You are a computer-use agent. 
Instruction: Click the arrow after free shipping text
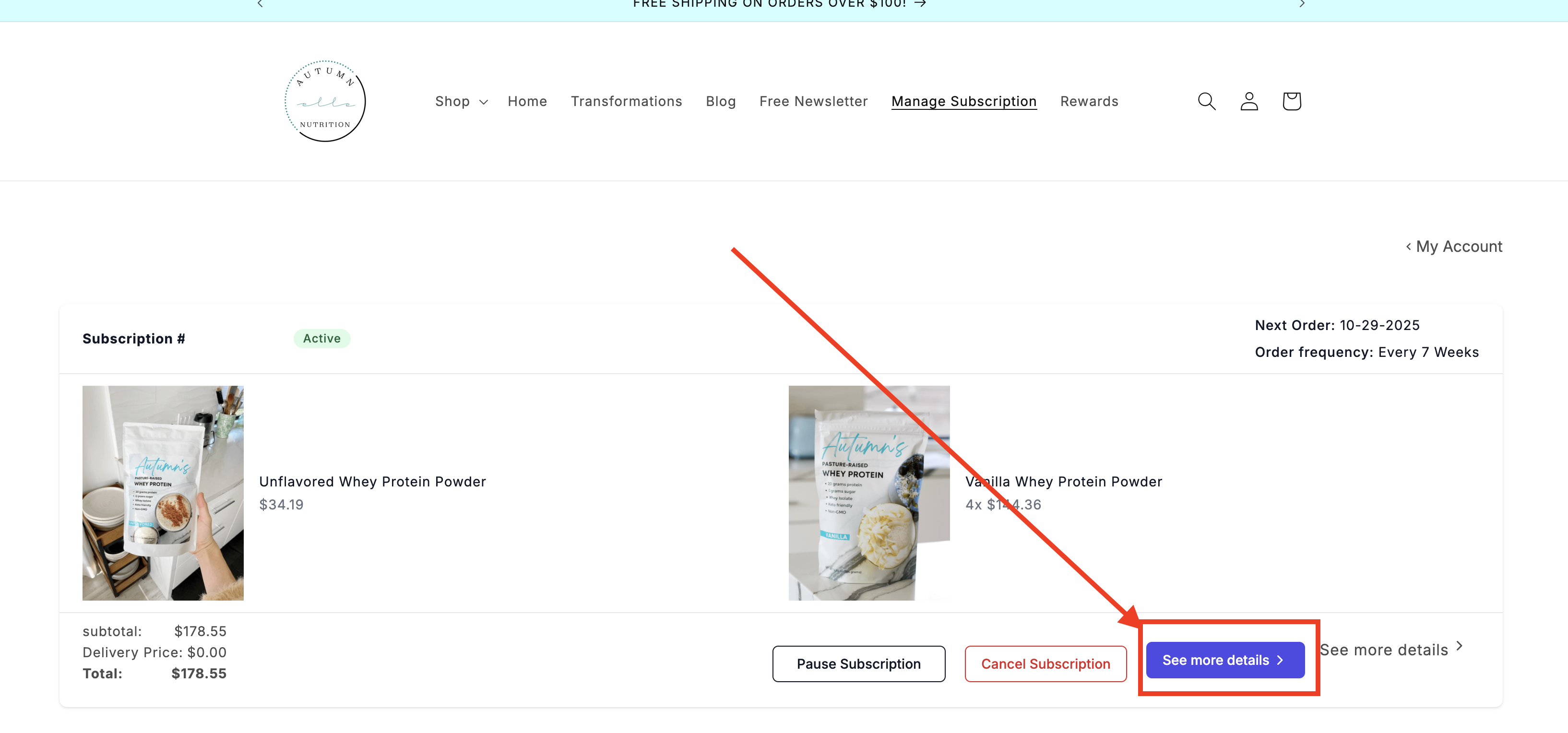click(x=920, y=4)
